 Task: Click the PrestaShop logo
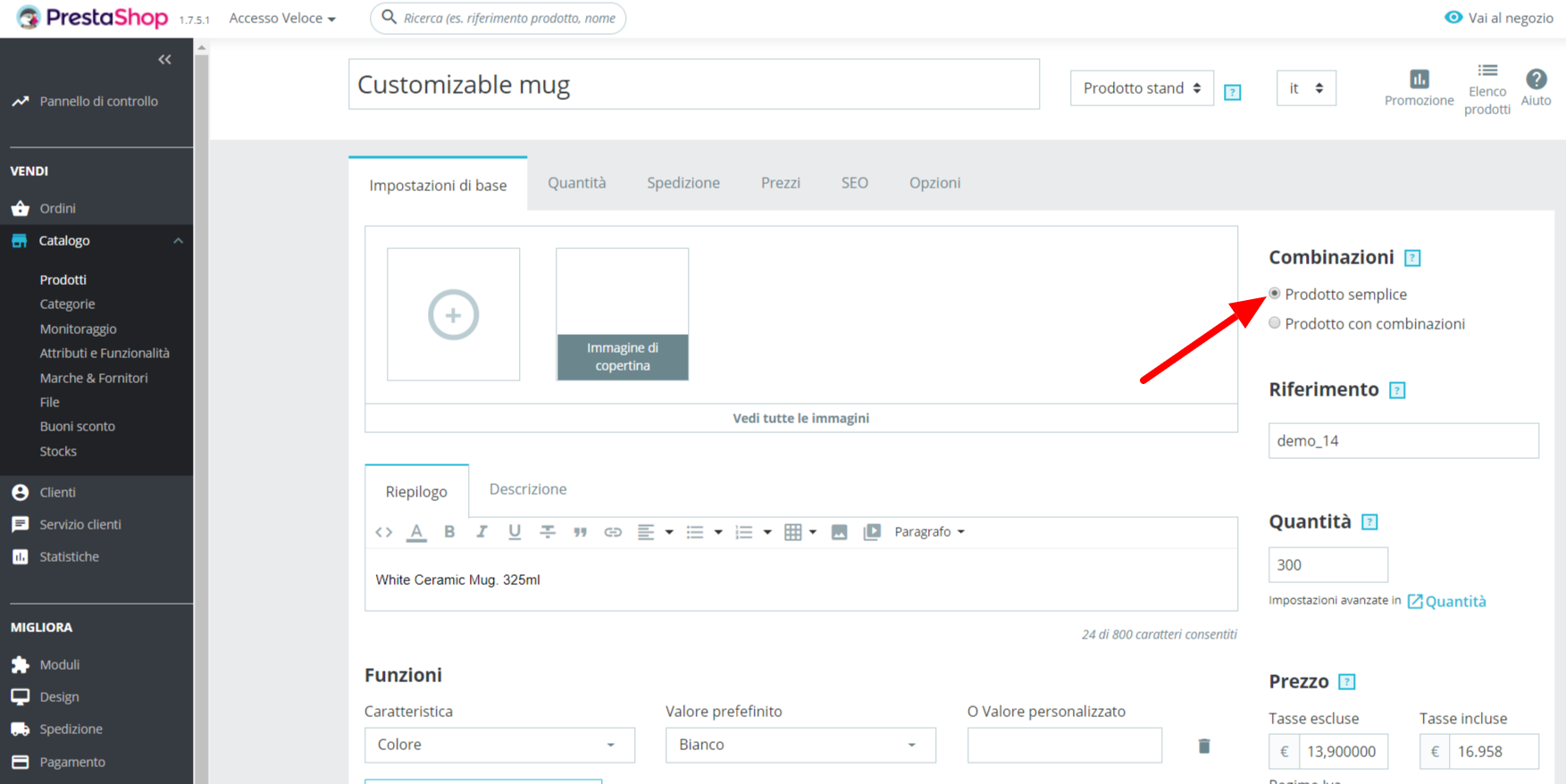tap(92, 17)
